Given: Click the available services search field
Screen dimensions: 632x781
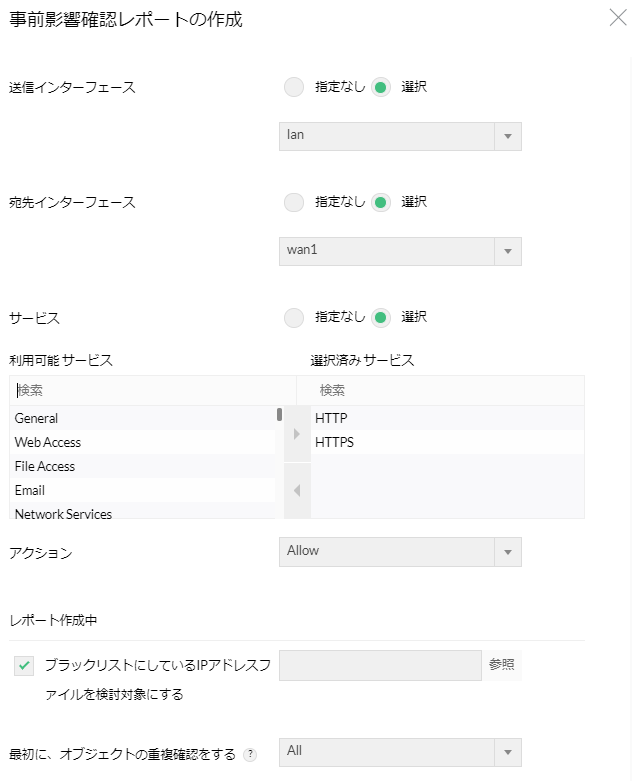Looking at the screenshot, I should pyautogui.click(x=150, y=390).
